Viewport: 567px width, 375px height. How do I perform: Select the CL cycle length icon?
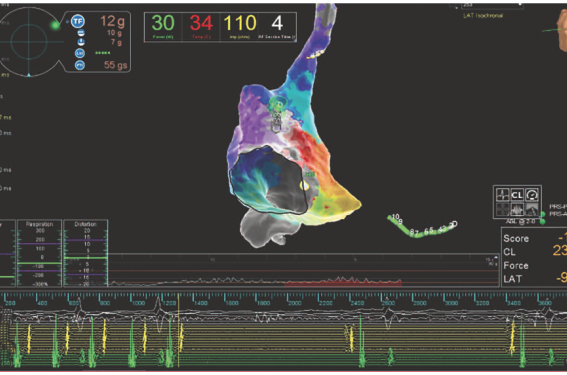(517, 195)
